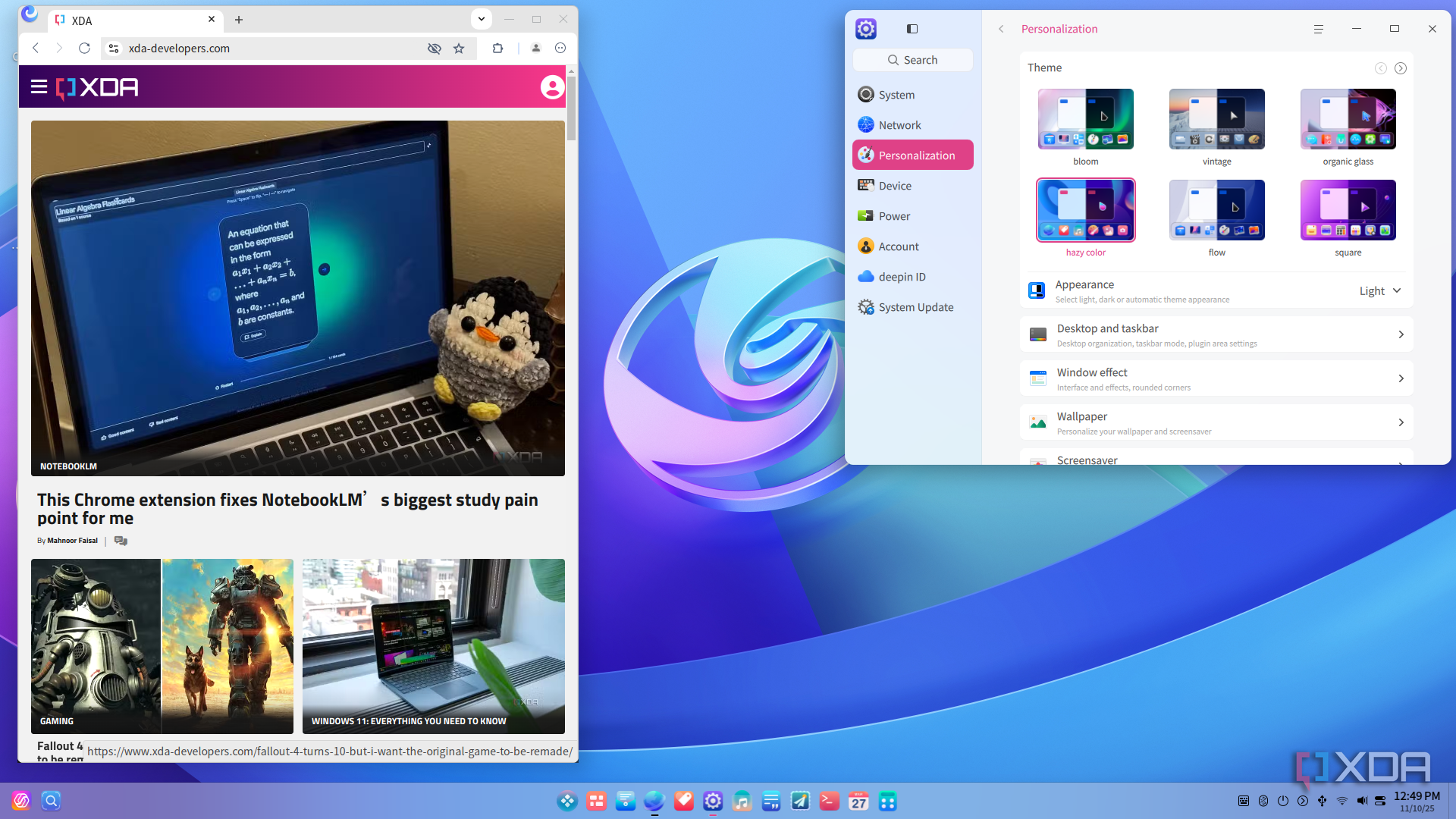Screen dimensions: 1456x819
Task: Open the music player in the dock
Action: [742, 801]
